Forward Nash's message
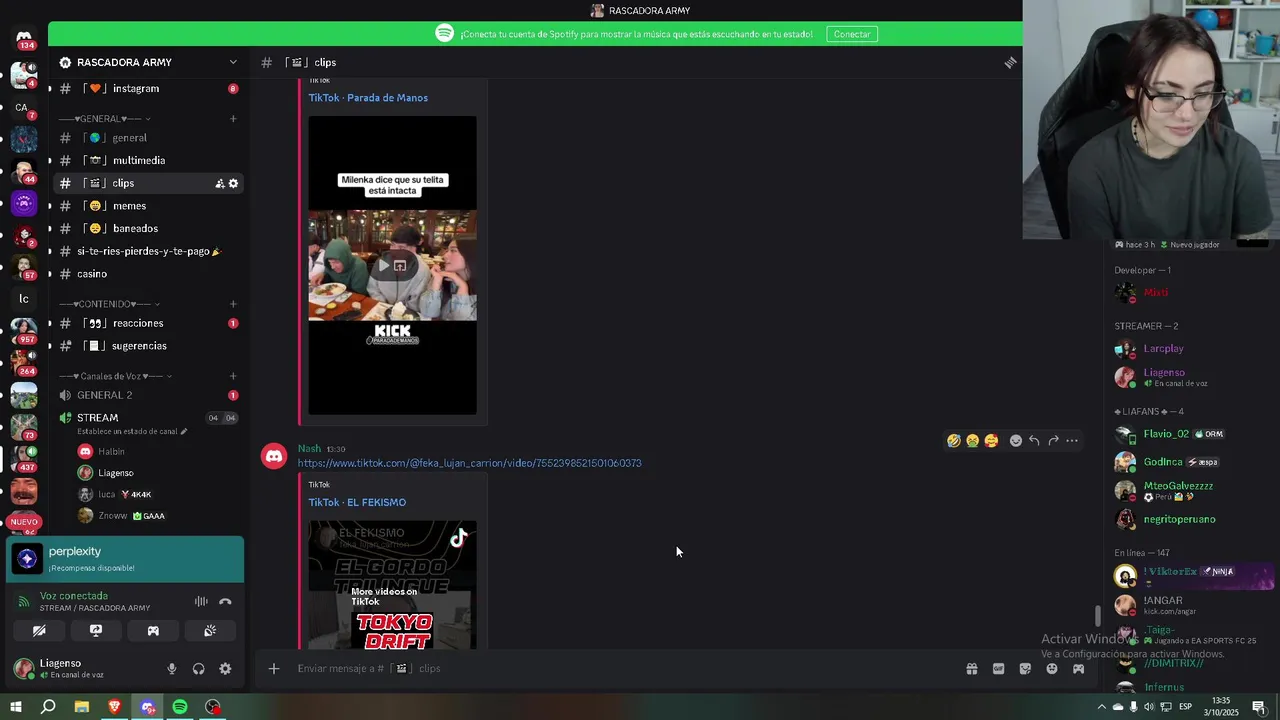 [x=1053, y=441]
